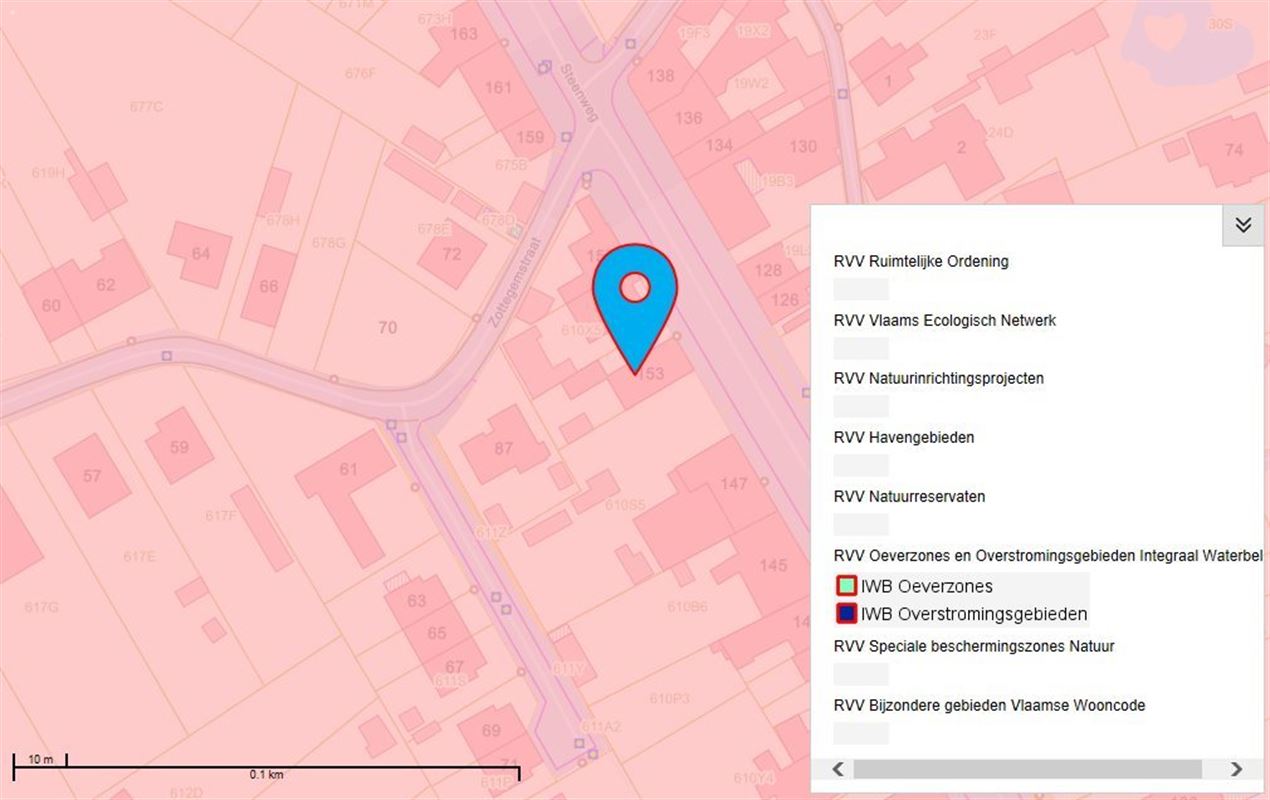The width and height of the screenshot is (1270, 800).
Task: Choose the RVV Natuurreservaten legend entry
Action: pos(909,497)
